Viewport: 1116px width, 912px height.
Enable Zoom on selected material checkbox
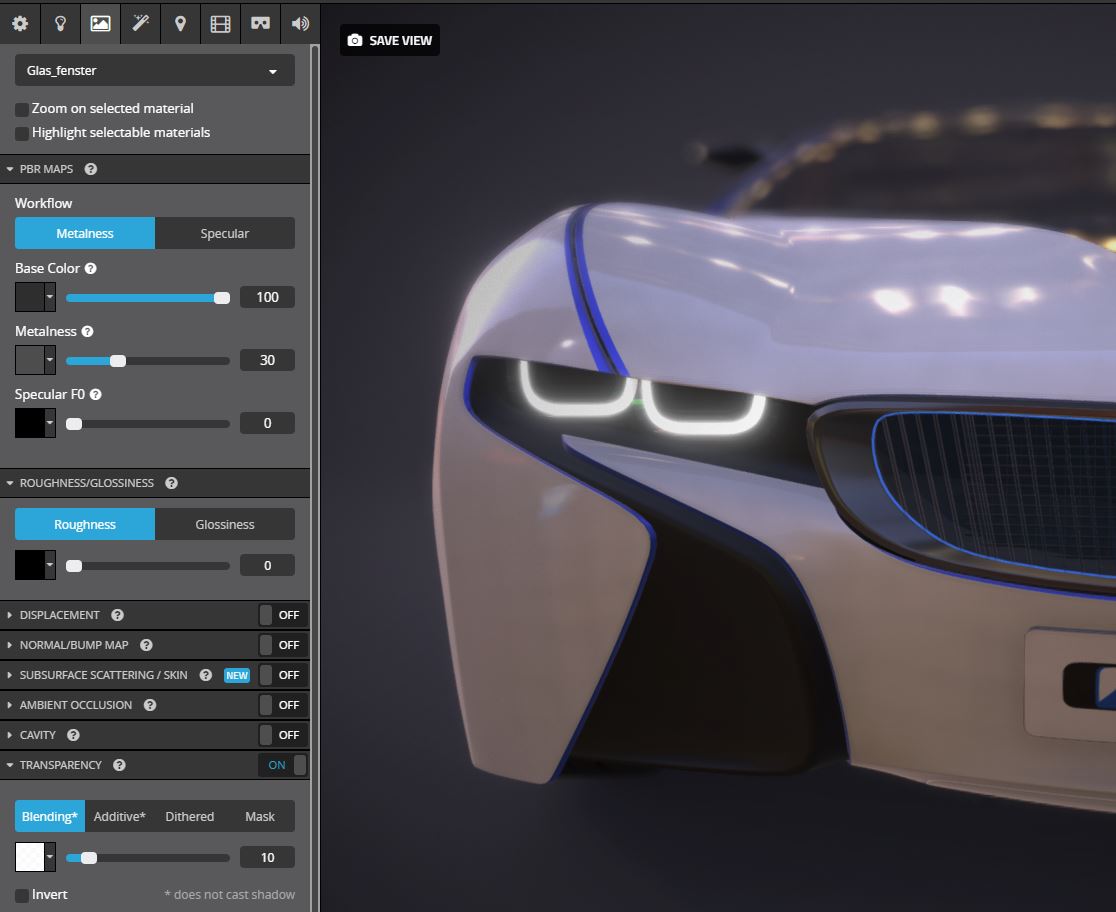tap(22, 109)
